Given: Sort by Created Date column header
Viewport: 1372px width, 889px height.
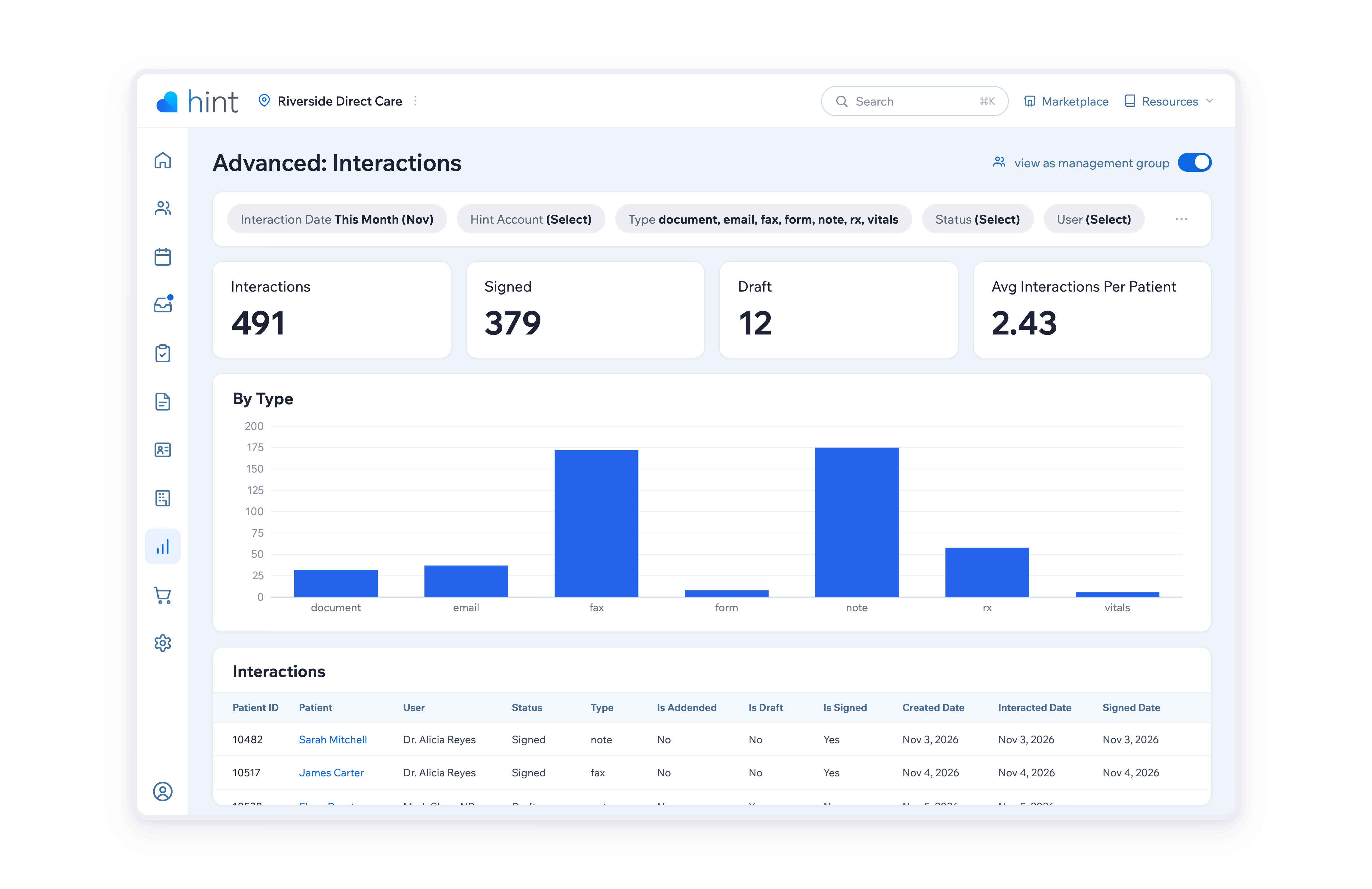Looking at the screenshot, I should click(933, 707).
